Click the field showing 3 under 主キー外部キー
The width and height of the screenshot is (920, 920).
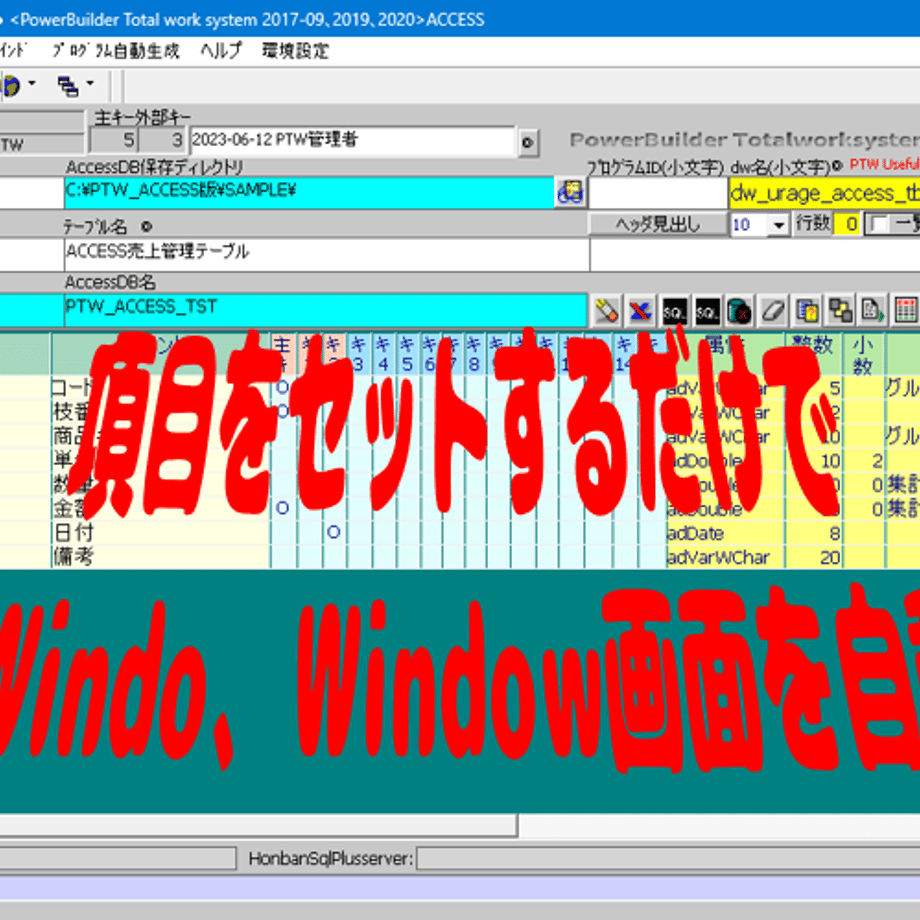163,141
